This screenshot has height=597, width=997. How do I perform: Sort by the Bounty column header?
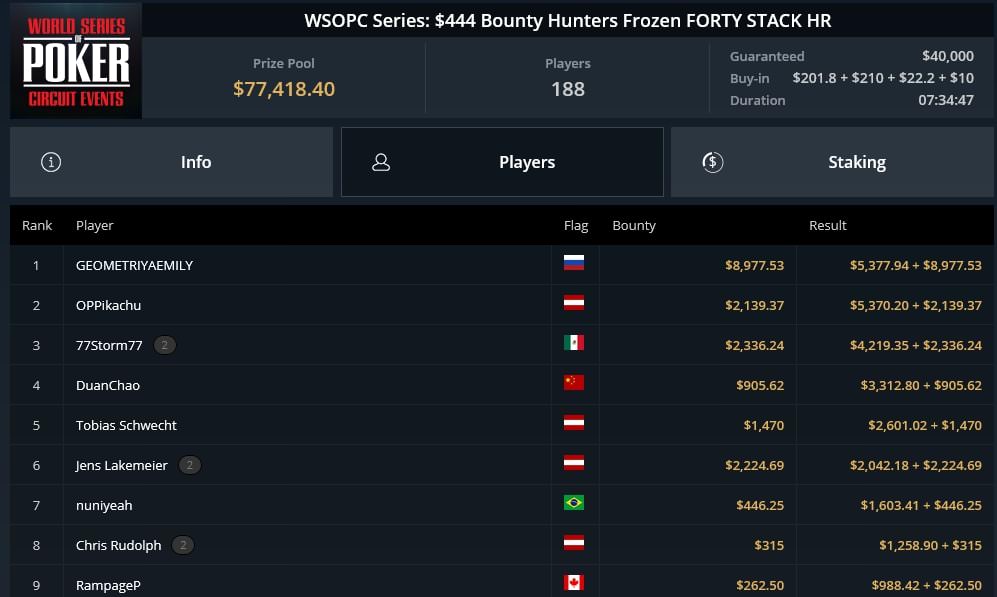(x=634, y=225)
